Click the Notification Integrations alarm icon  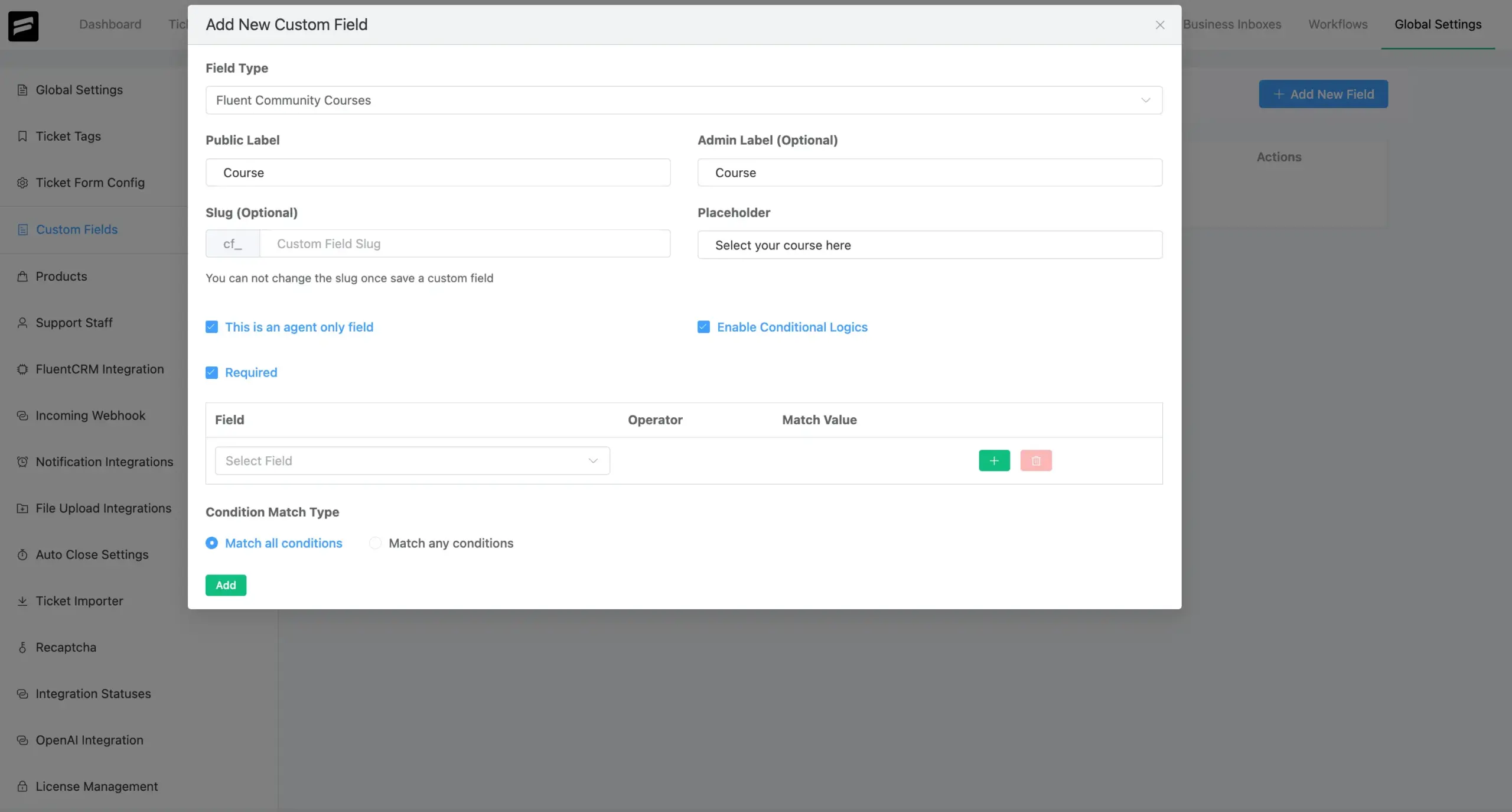pos(22,462)
